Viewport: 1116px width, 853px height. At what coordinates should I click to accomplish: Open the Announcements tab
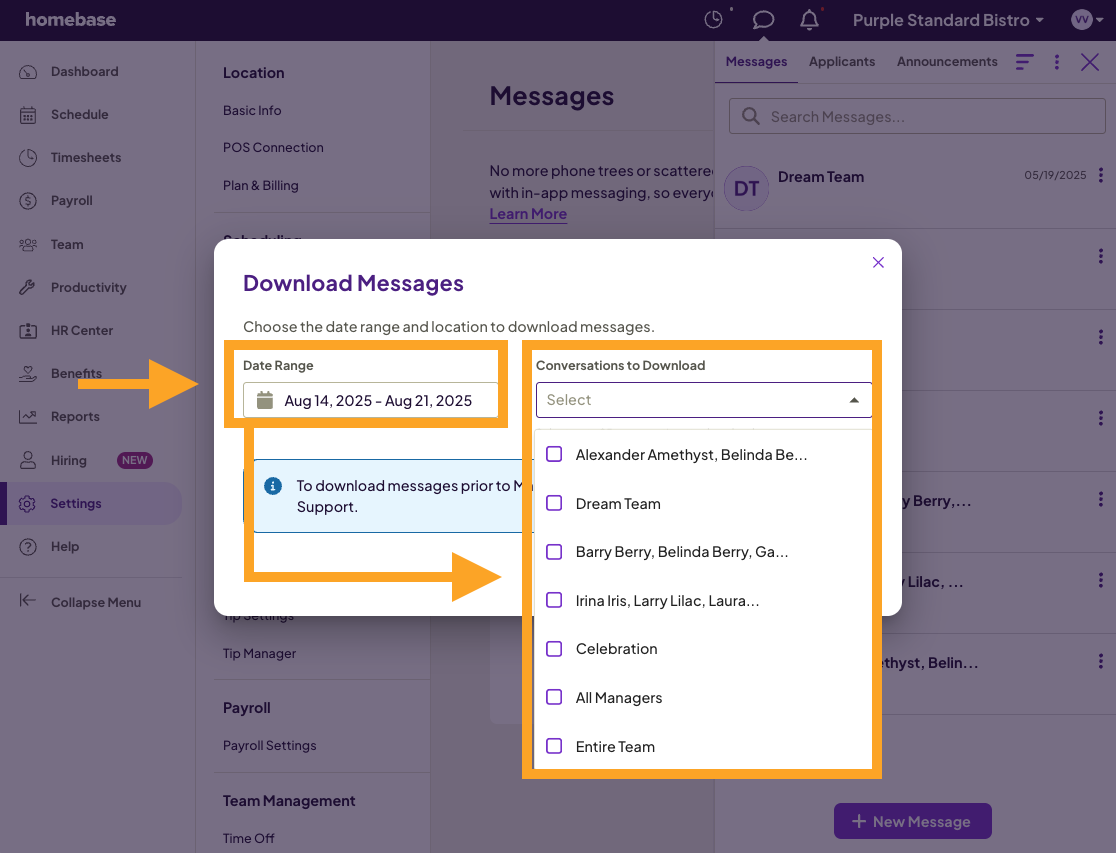(946, 61)
